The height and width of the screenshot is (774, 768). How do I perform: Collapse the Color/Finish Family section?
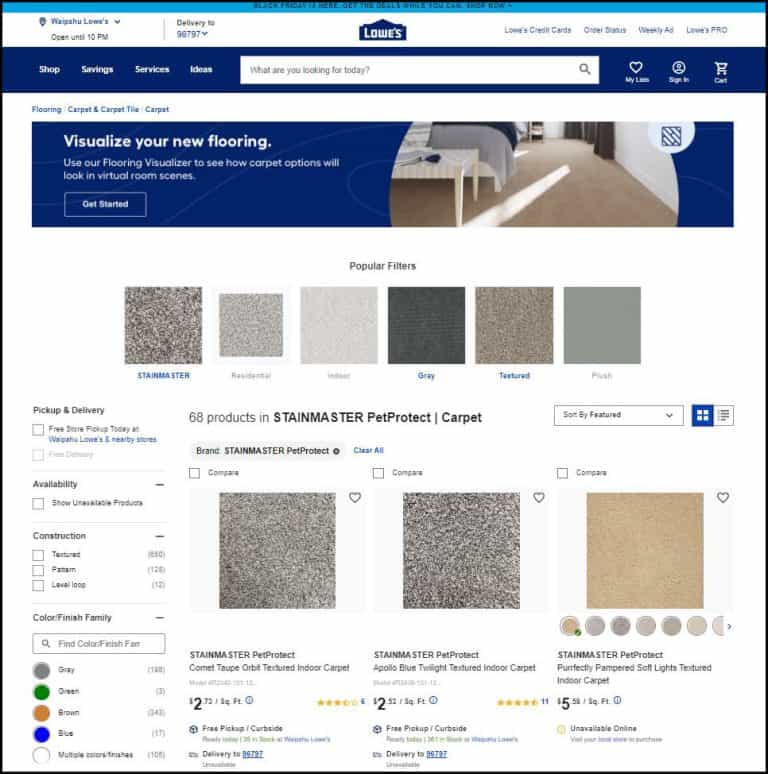159,618
